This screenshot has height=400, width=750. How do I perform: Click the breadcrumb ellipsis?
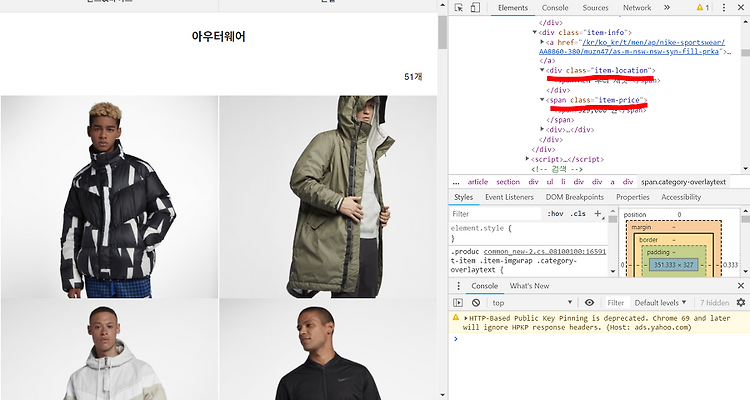point(456,182)
